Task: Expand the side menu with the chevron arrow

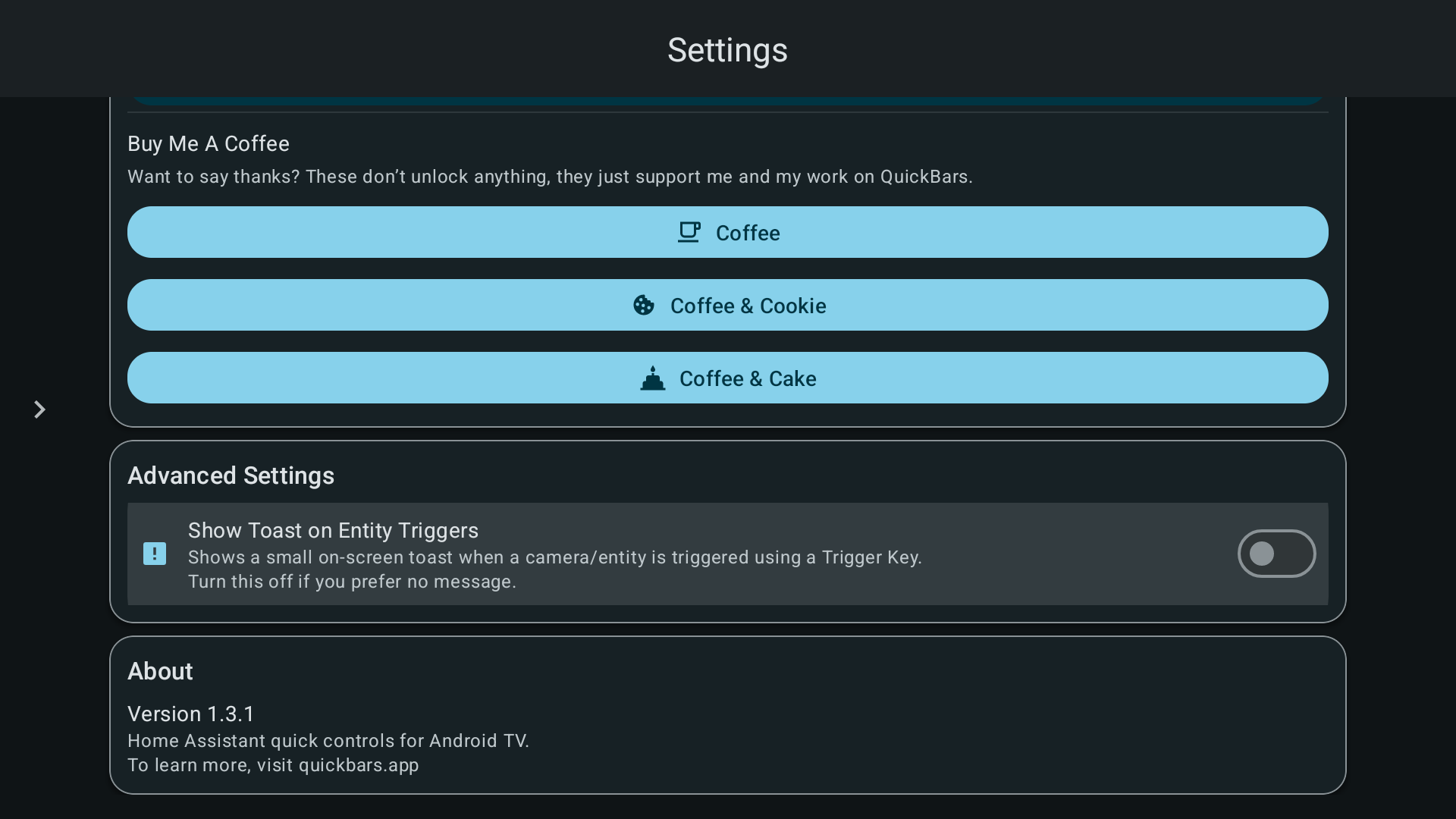Action: click(x=39, y=409)
